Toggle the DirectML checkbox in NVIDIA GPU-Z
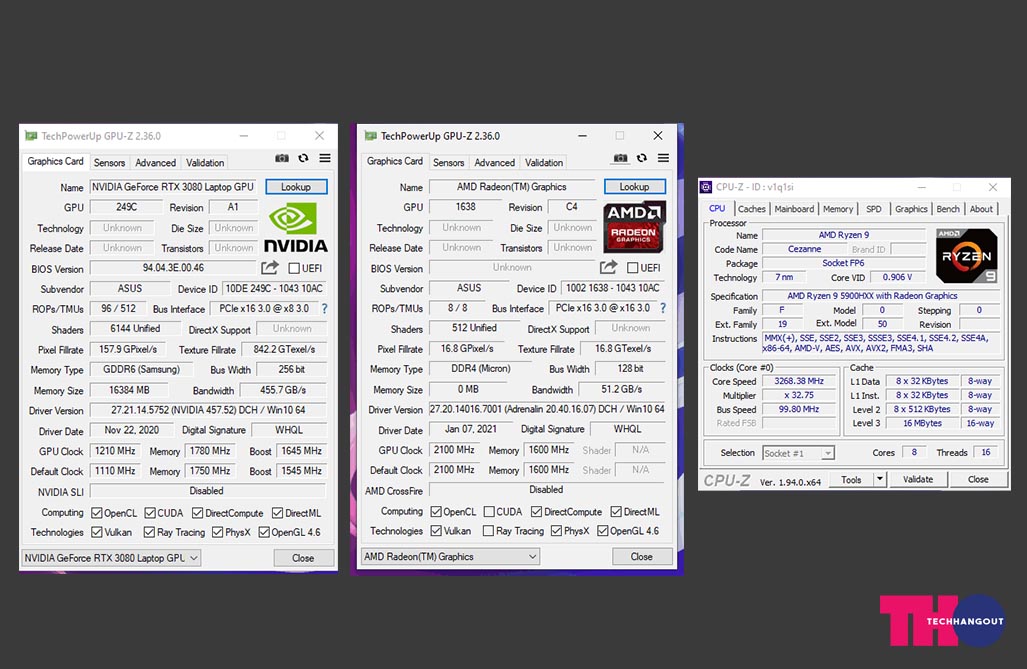The image size is (1027, 669). click(277, 512)
